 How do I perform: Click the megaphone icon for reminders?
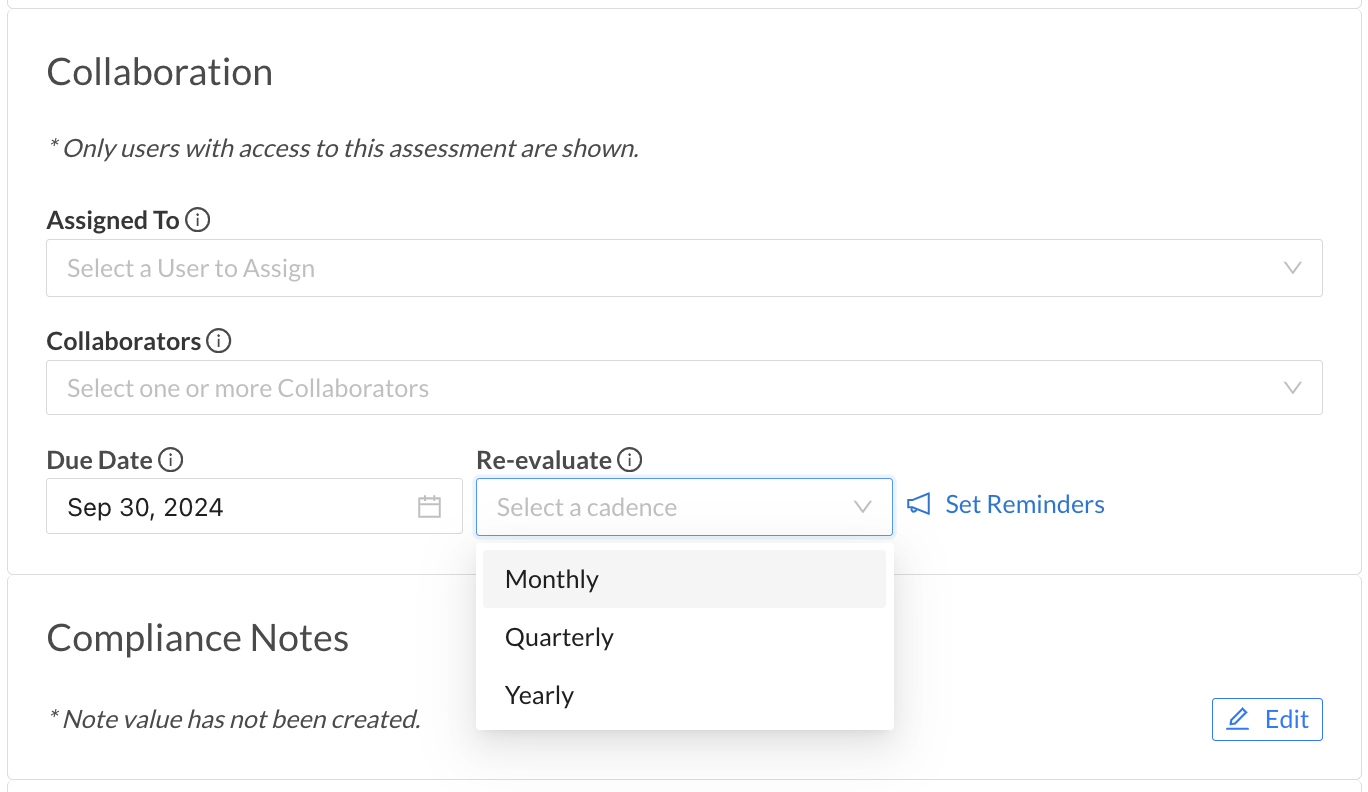(x=919, y=504)
